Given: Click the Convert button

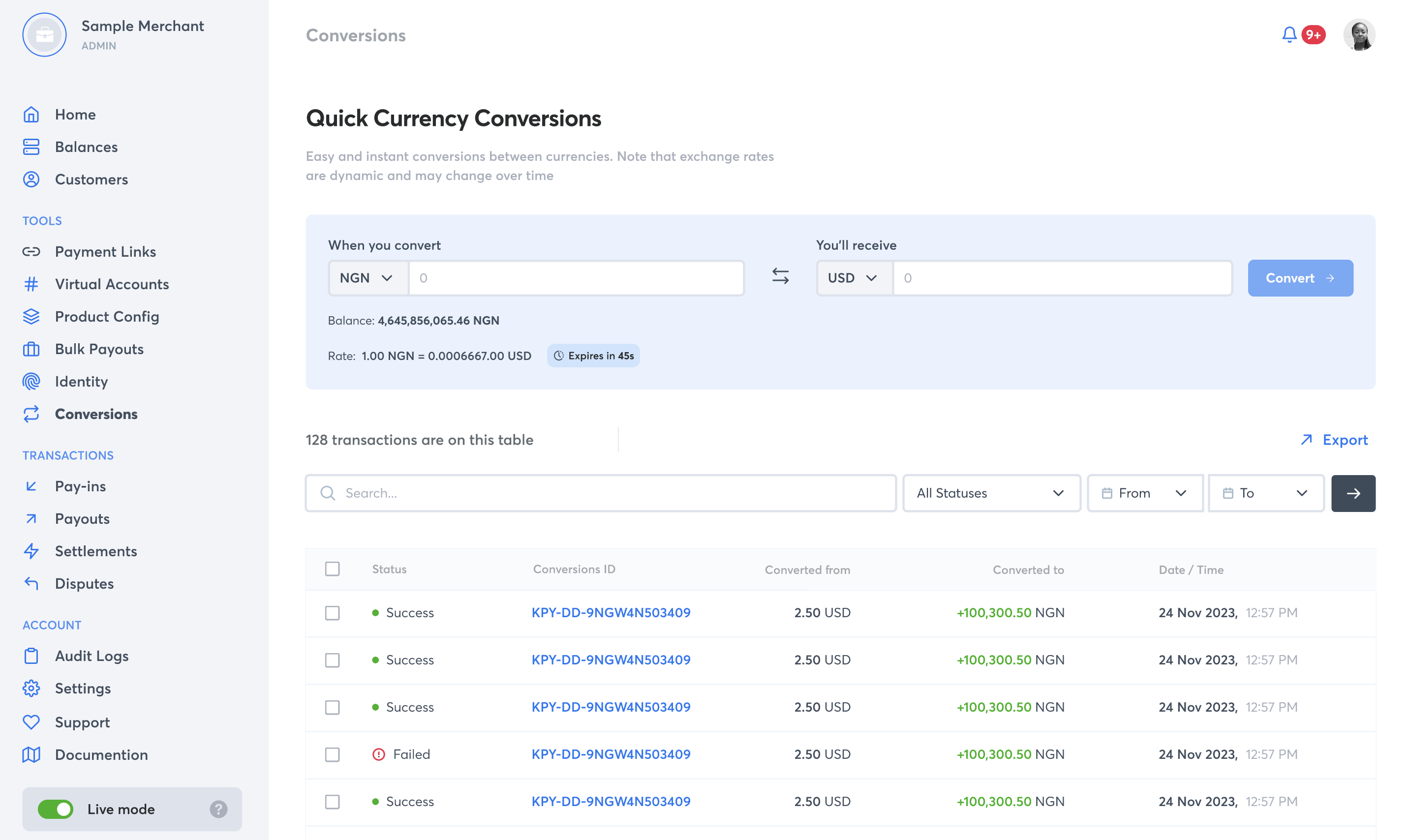Looking at the screenshot, I should (1300, 278).
